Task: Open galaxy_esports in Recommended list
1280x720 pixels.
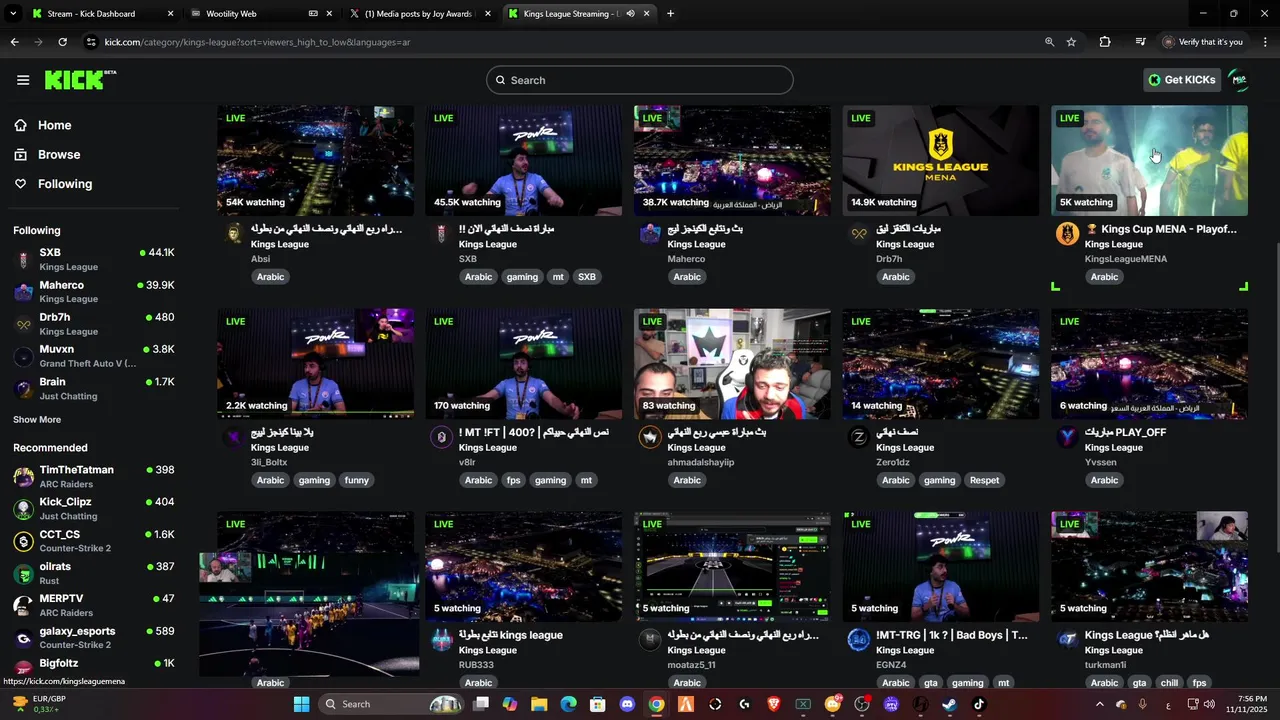Action: 94,638
